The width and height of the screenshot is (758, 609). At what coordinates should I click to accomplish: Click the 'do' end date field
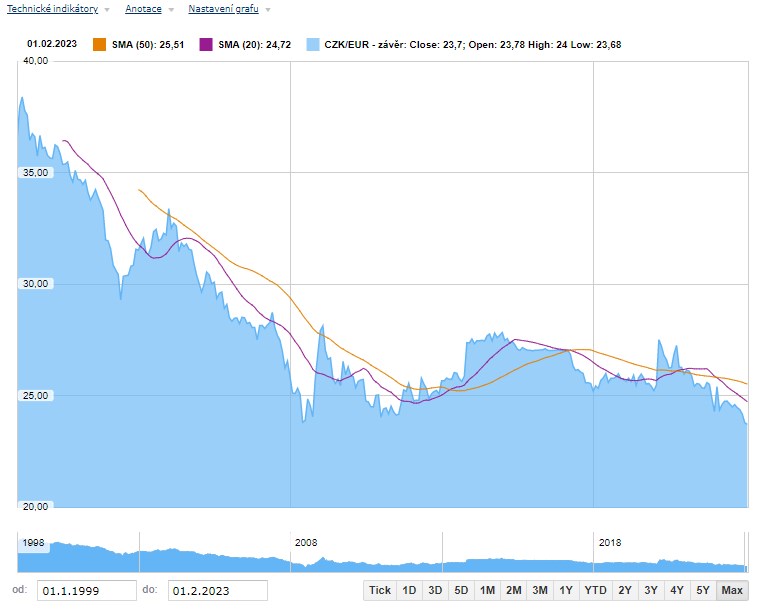click(x=217, y=591)
